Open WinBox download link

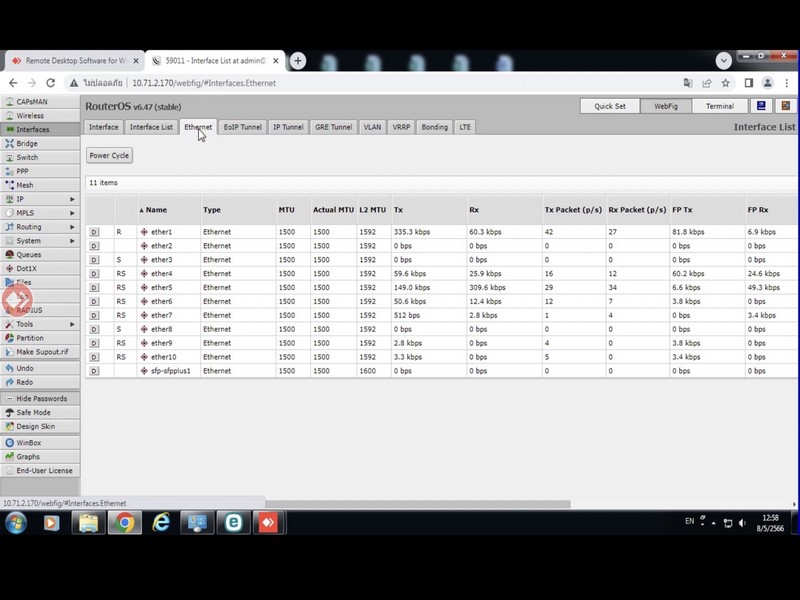point(40,443)
